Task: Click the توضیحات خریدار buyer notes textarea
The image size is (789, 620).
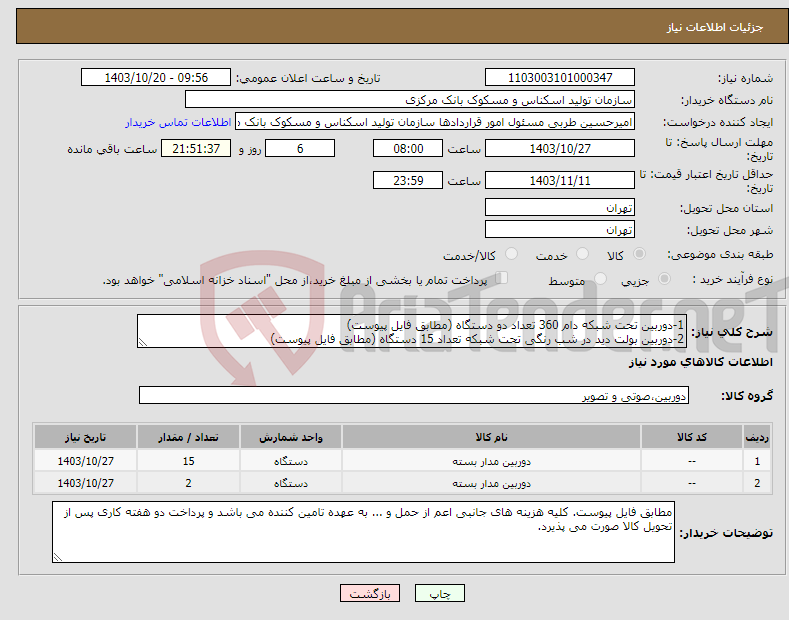Action: (x=363, y=532)
